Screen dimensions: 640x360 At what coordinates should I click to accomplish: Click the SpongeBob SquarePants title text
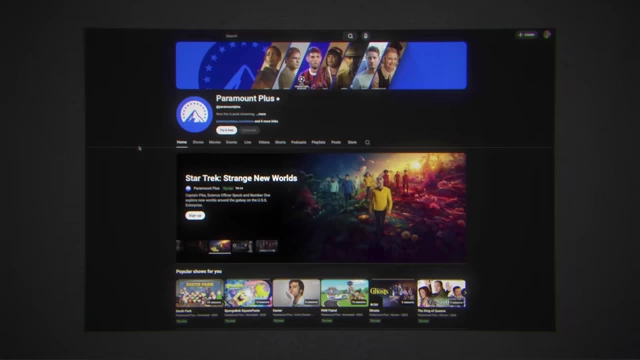click(242, 311)
